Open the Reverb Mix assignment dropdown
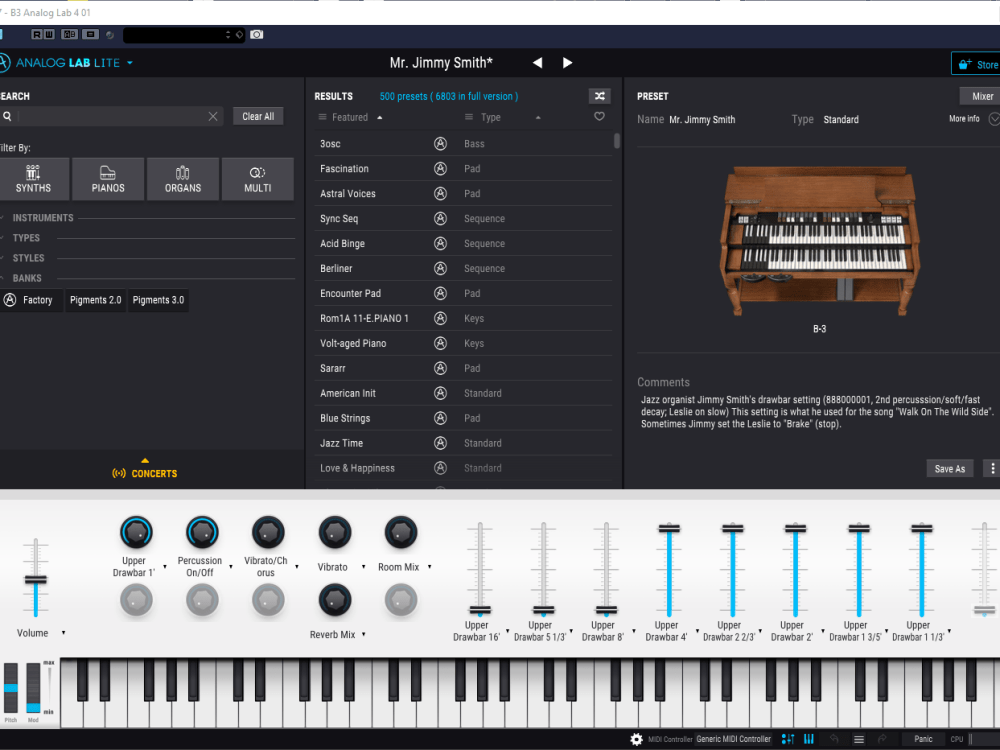Screen dimensions: 1000x750 364,635
